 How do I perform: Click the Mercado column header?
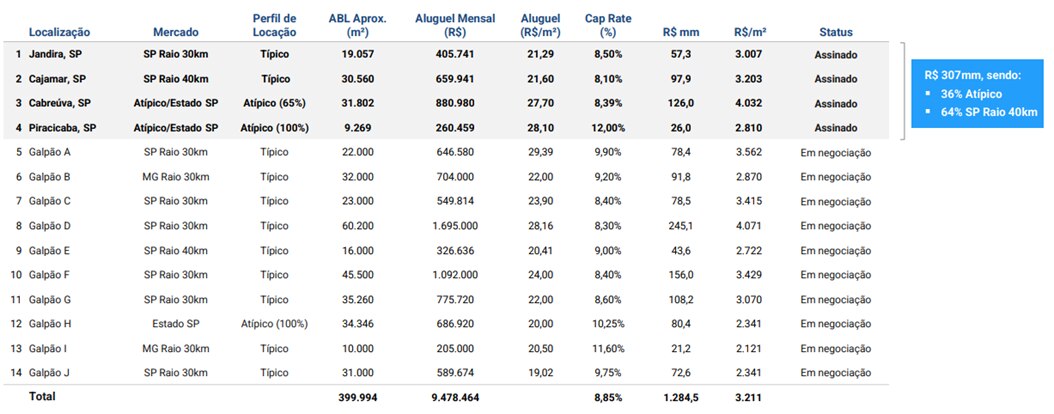point(175,33)
